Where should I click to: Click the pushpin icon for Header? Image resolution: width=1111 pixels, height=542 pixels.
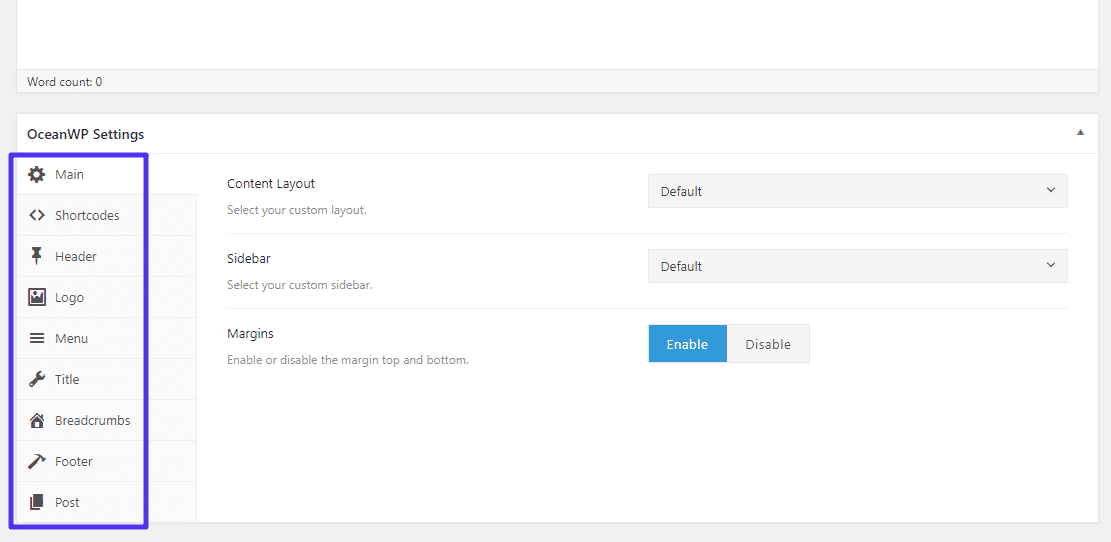pyautogui.click(x=37, y=257)
